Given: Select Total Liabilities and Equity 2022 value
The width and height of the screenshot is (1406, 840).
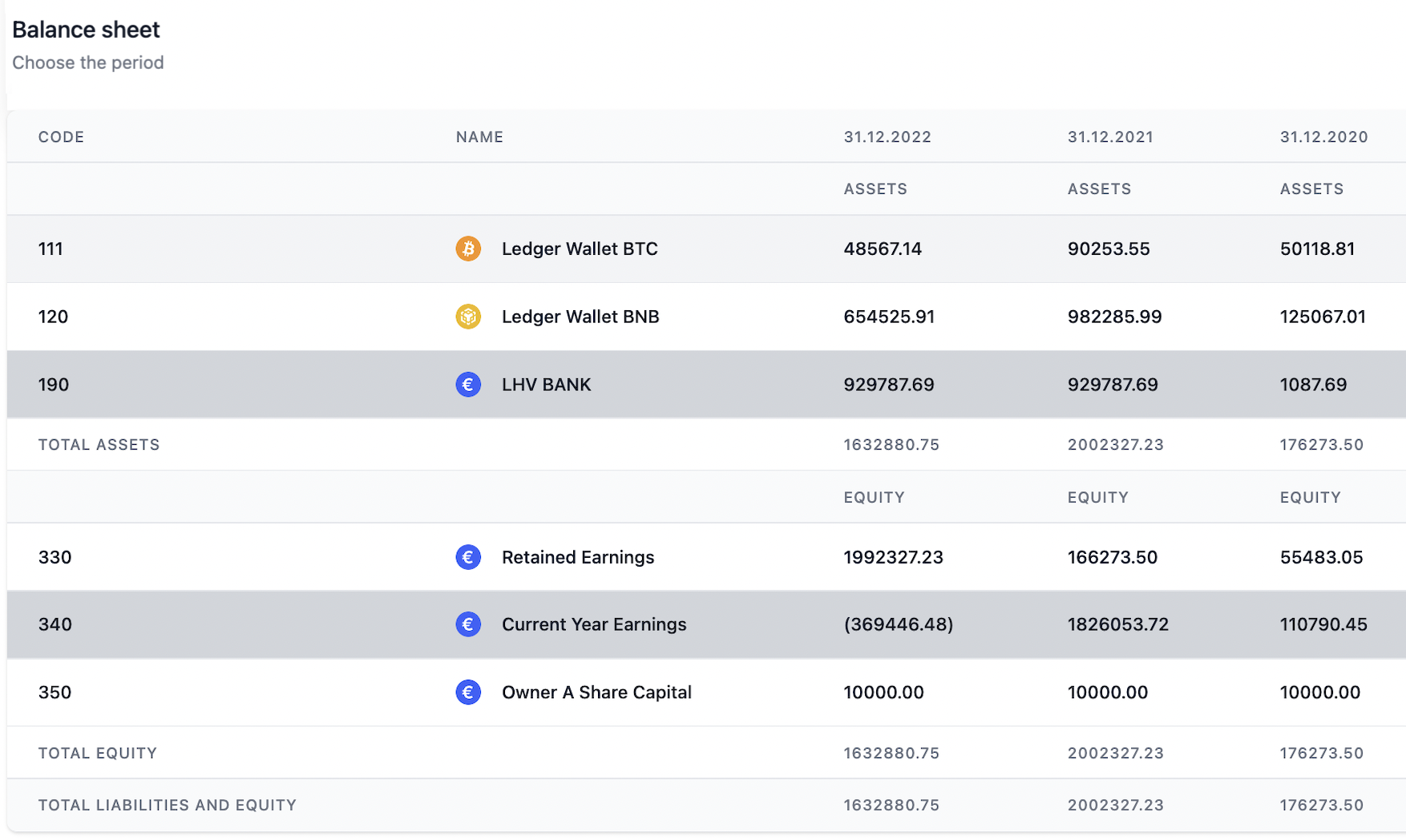Looking at the screenshot, I should [x=891, y=806].
